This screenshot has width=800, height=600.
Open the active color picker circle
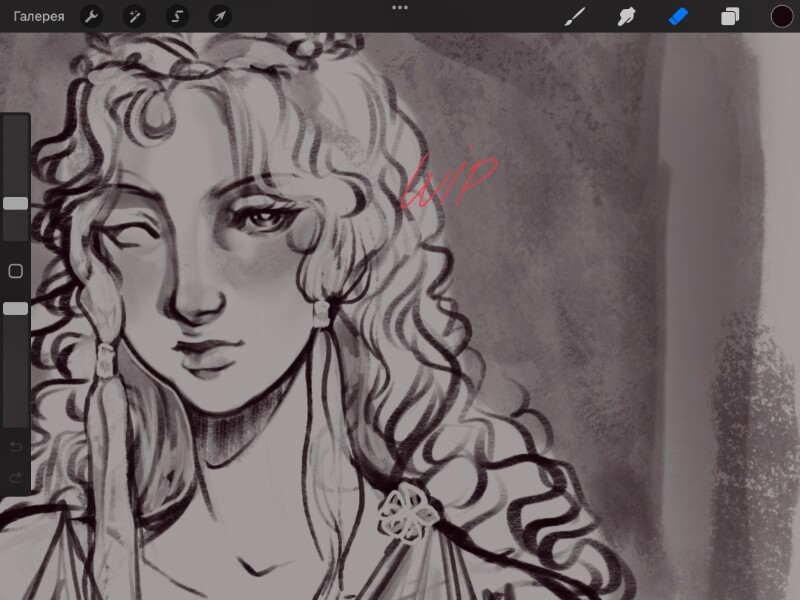782,16
